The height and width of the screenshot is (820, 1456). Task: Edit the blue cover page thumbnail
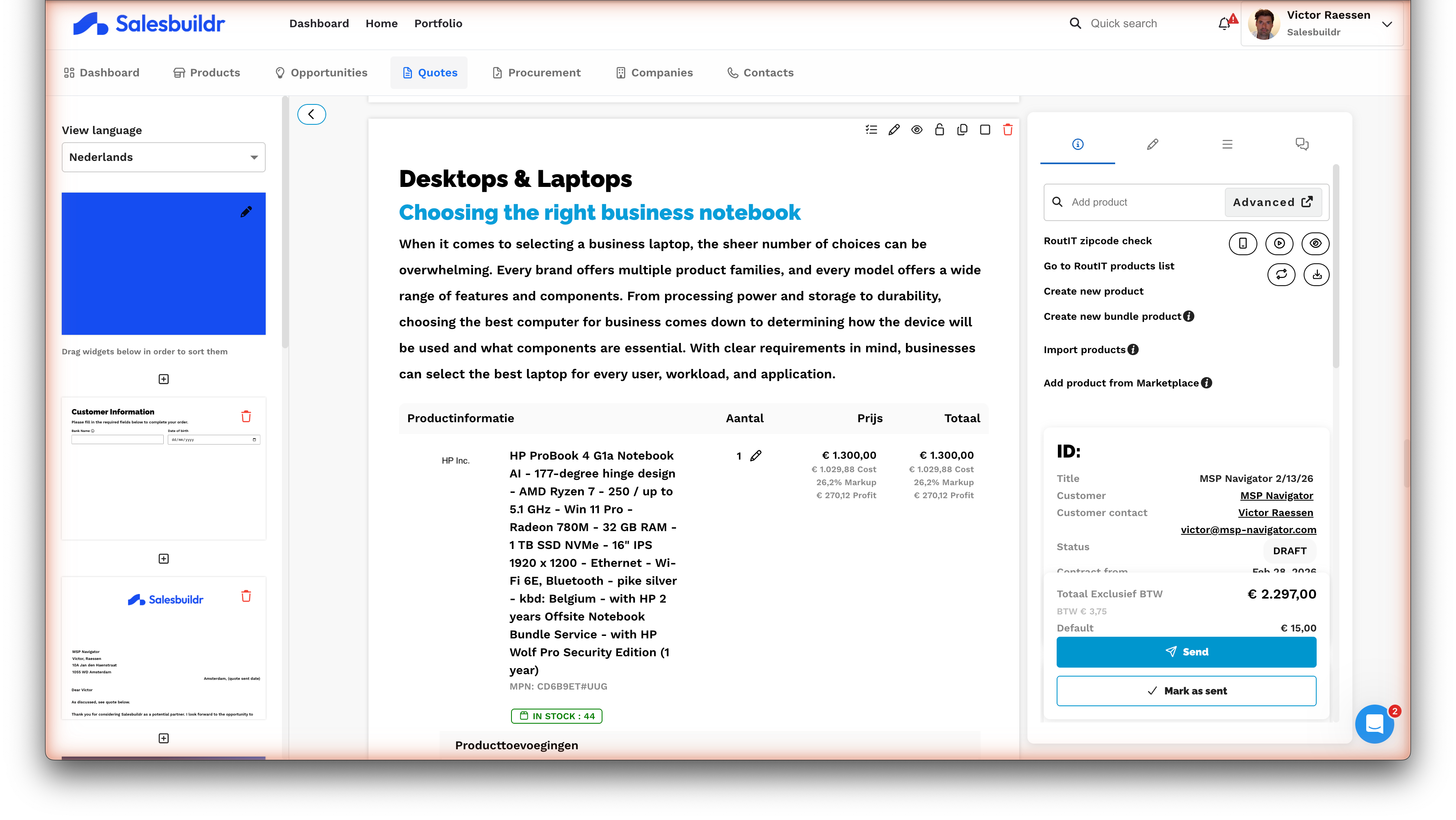(246, 212)
